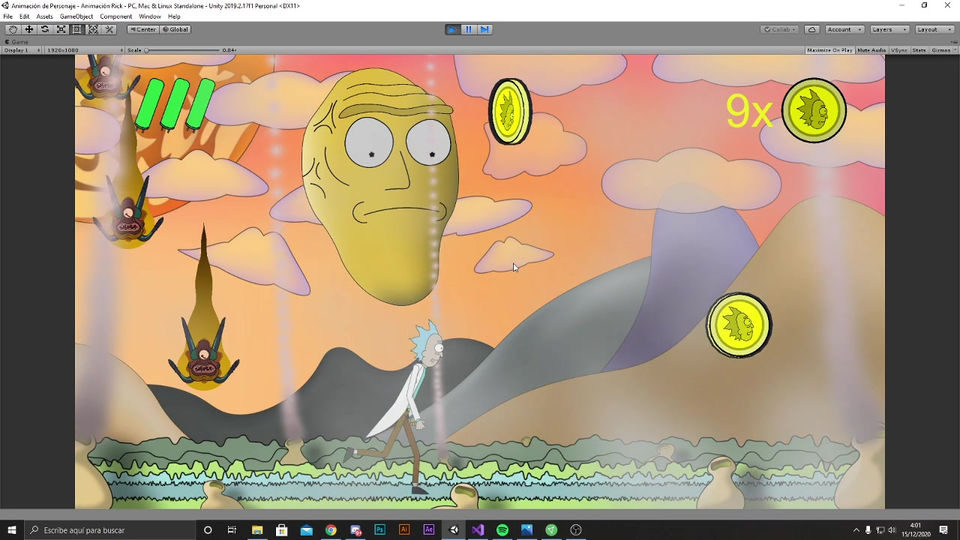Select the Transform tool

[x=93, y=29]
